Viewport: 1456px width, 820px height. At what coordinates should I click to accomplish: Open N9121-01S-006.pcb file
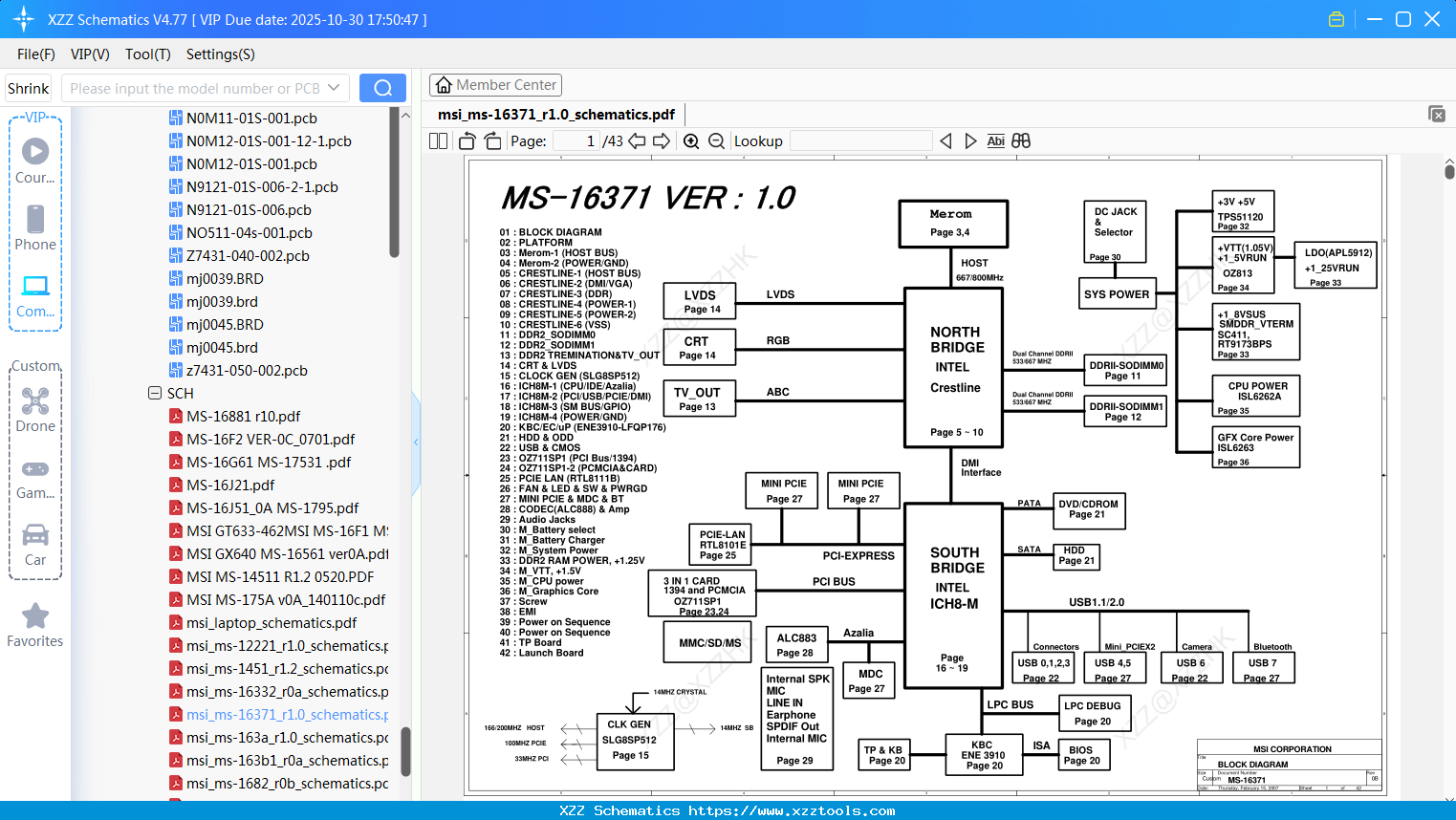coord(249,210)
